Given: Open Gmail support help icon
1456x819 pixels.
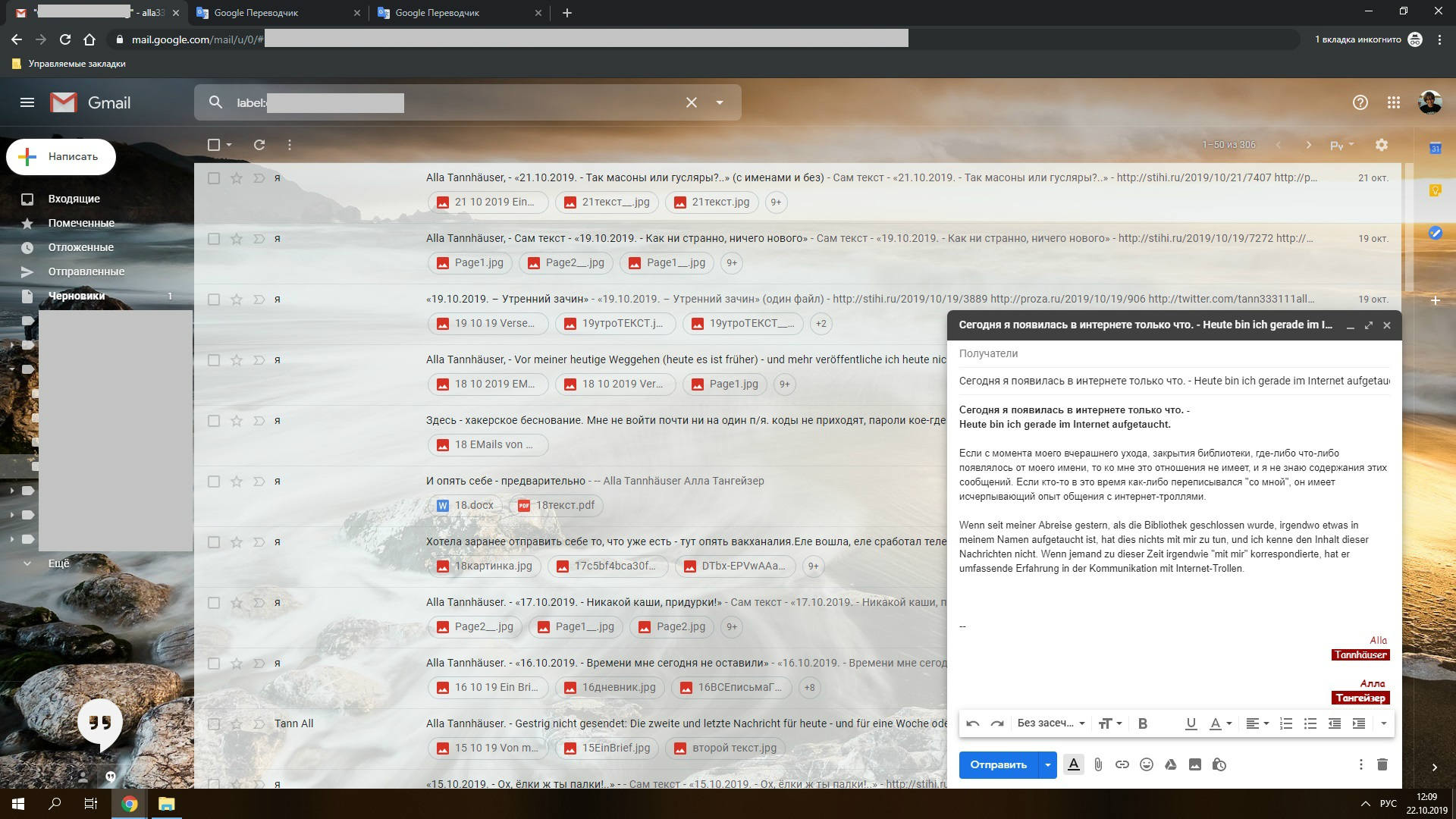Looking at the screenshot, I should point(1360,102).
